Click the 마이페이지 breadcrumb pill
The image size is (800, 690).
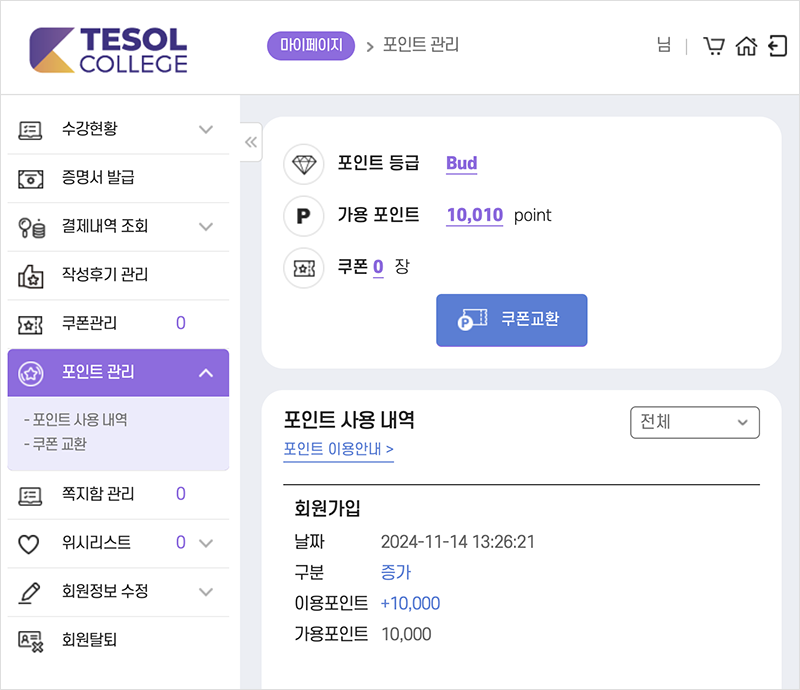click(311, 45)
